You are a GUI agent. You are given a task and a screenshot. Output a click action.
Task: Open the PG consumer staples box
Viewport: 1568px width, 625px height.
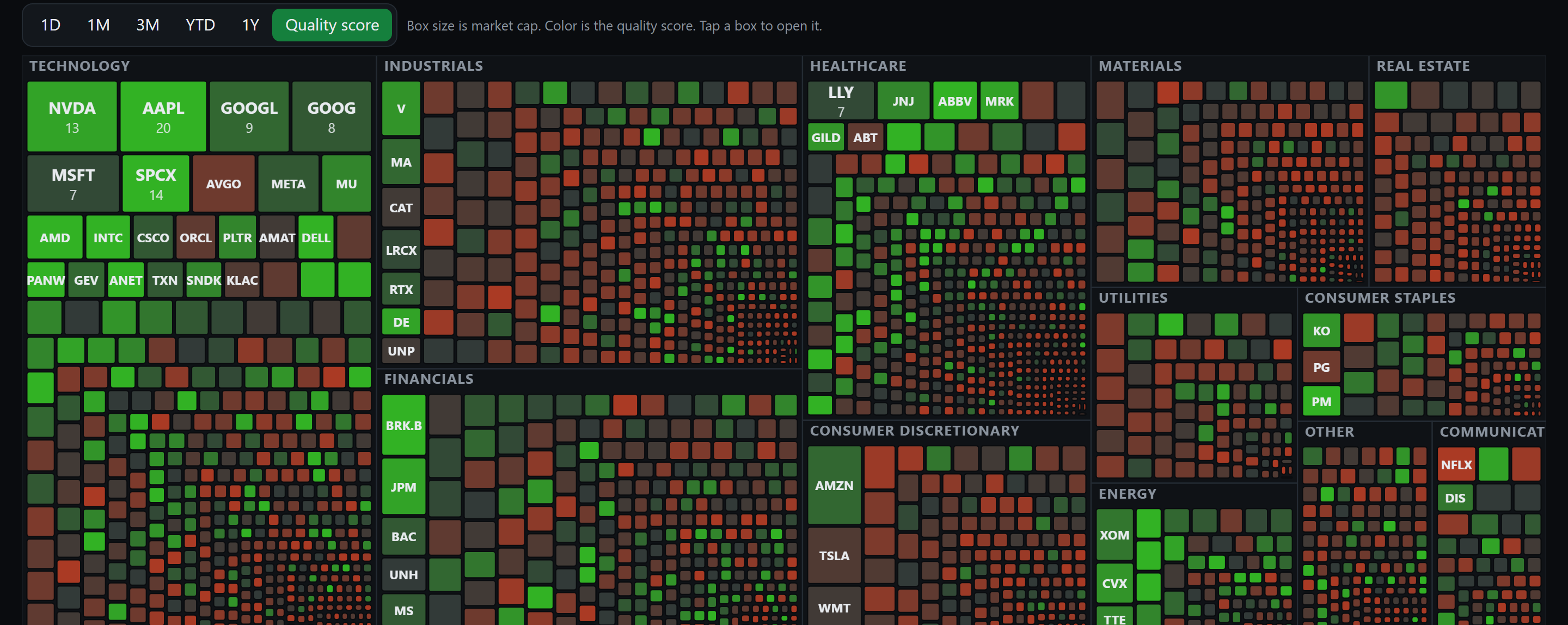pos(1321,366)
